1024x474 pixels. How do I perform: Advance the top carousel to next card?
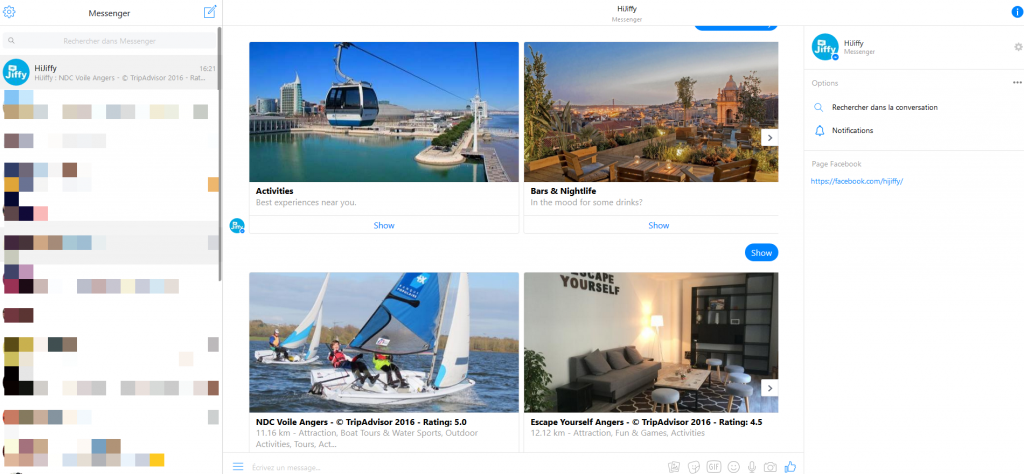(770, 138)
